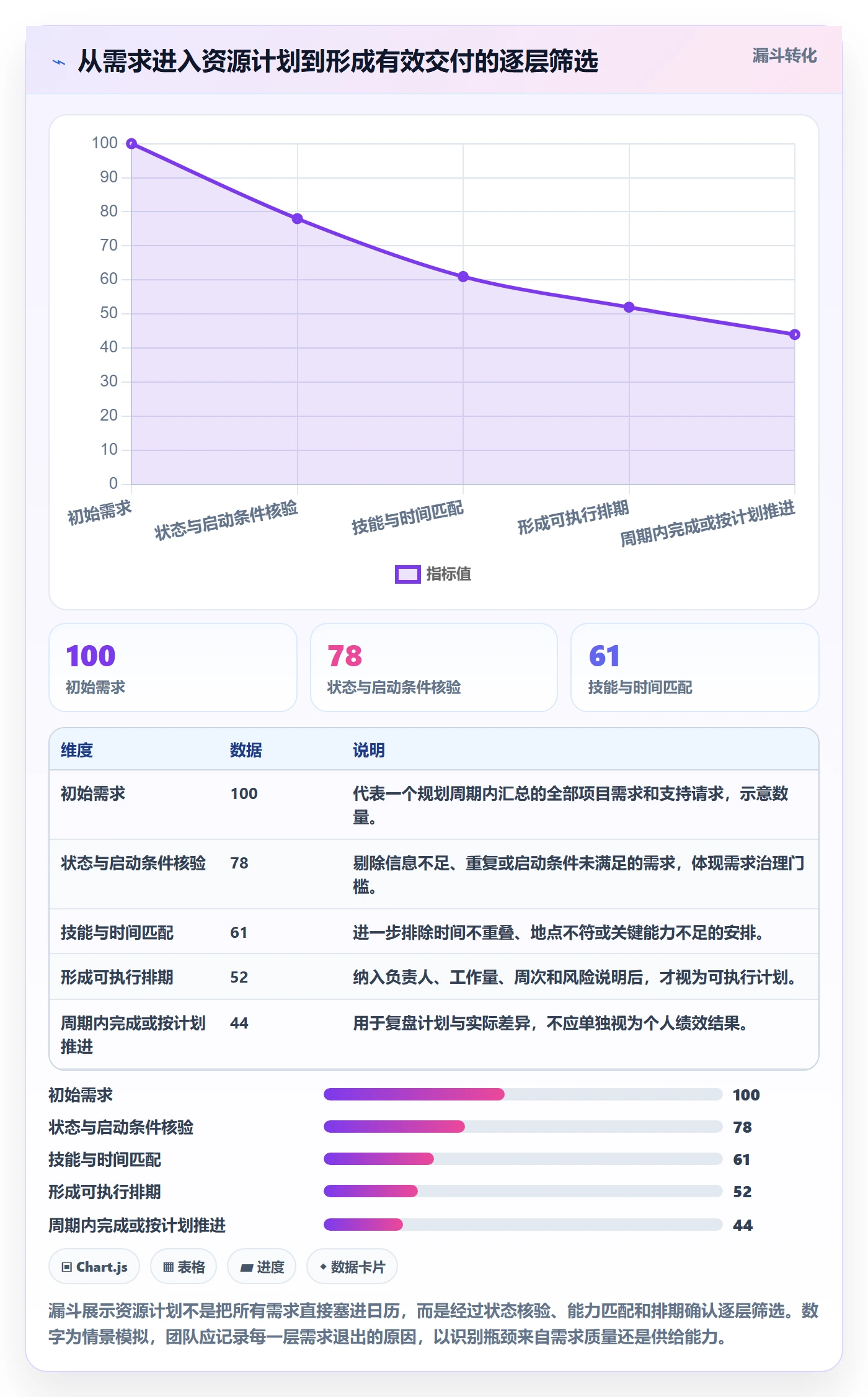Image resolution: width=868 pixels, height=1397 pixels.
Task: Click the 状态与启动条件核验 progress bar
Action: pos(523,1127)
